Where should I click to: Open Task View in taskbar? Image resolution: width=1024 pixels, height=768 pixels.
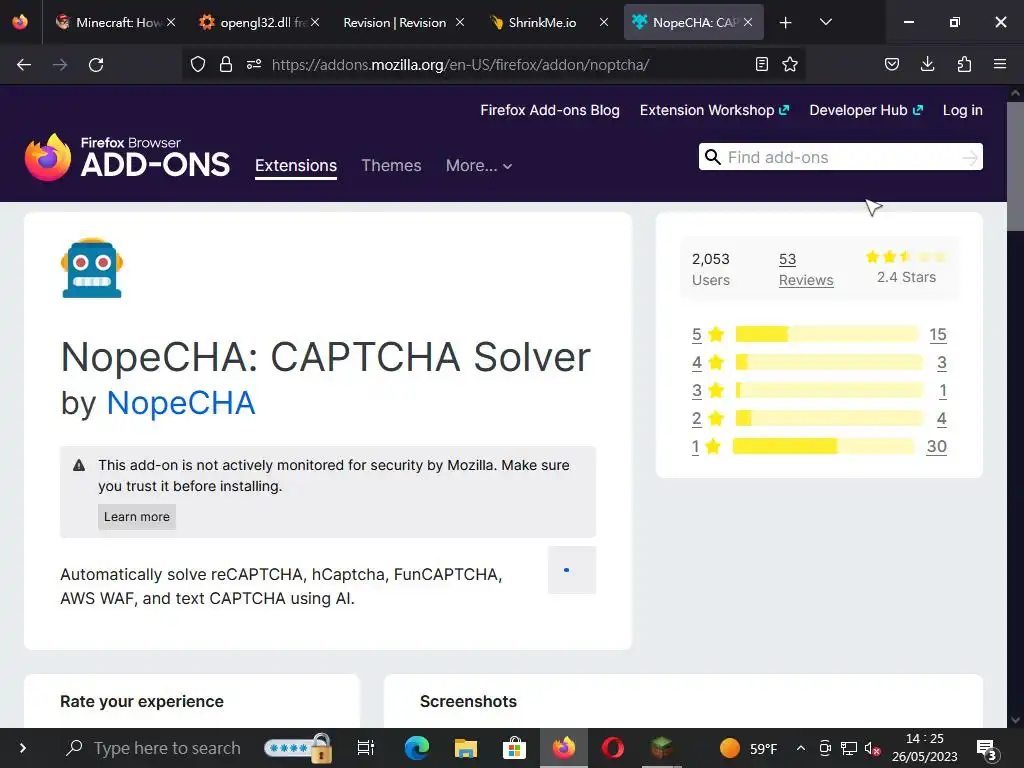coord(366,748)
